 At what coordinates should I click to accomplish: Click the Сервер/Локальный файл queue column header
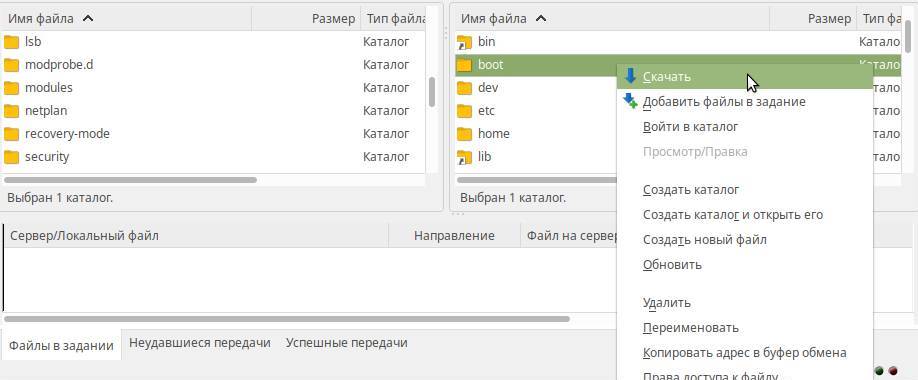point(196,236)
